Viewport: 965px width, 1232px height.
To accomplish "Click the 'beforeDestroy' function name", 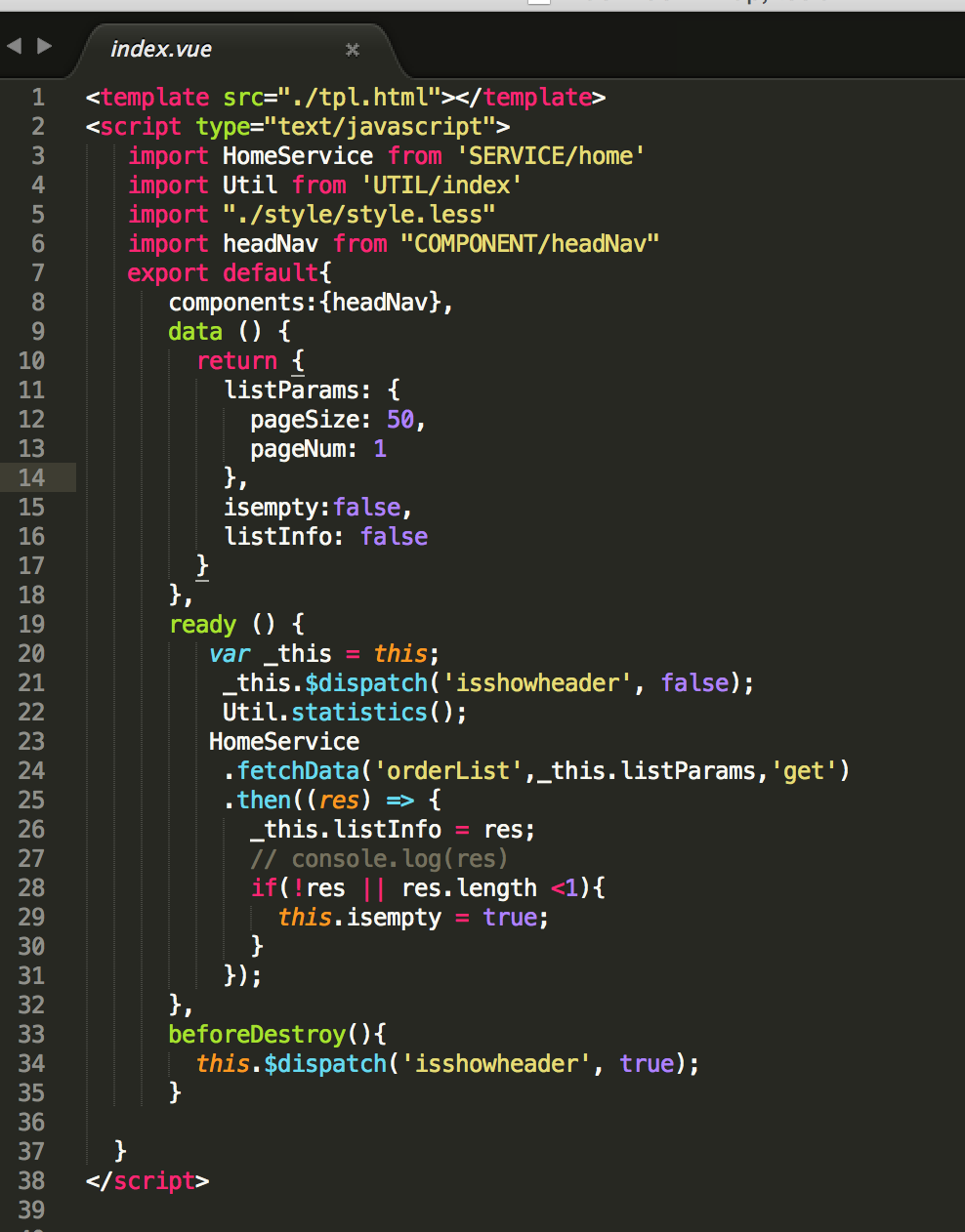I will (257, 1034).
